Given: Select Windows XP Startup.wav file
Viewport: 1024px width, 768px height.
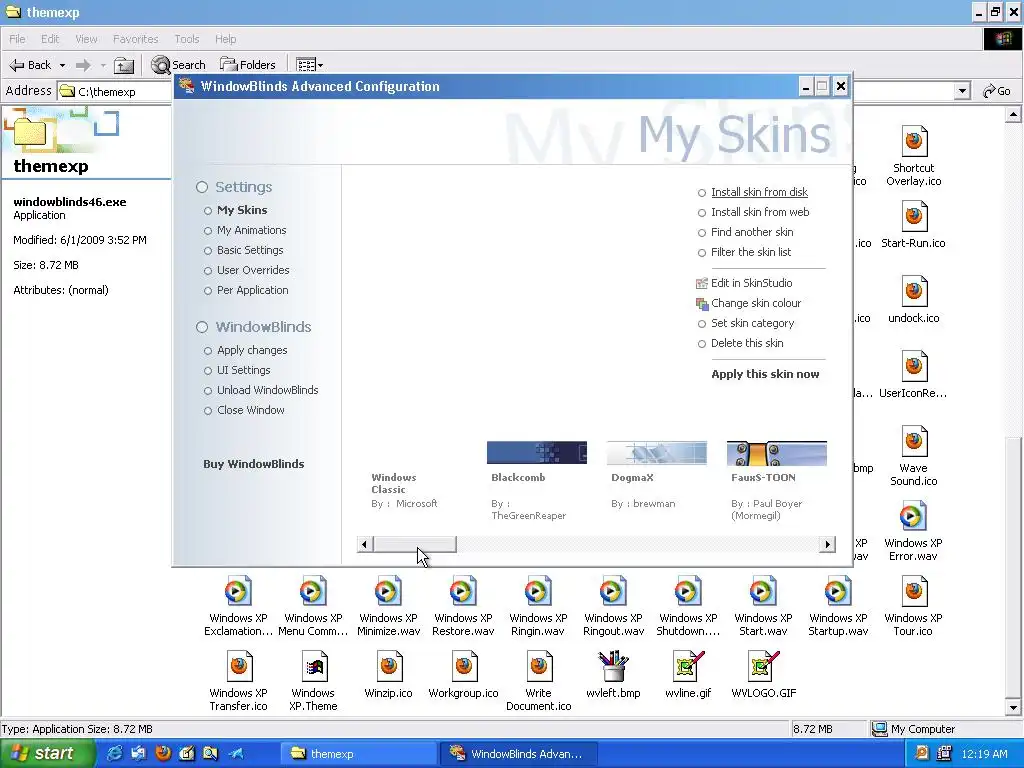Looking at the screenshot, I should 838,592.
